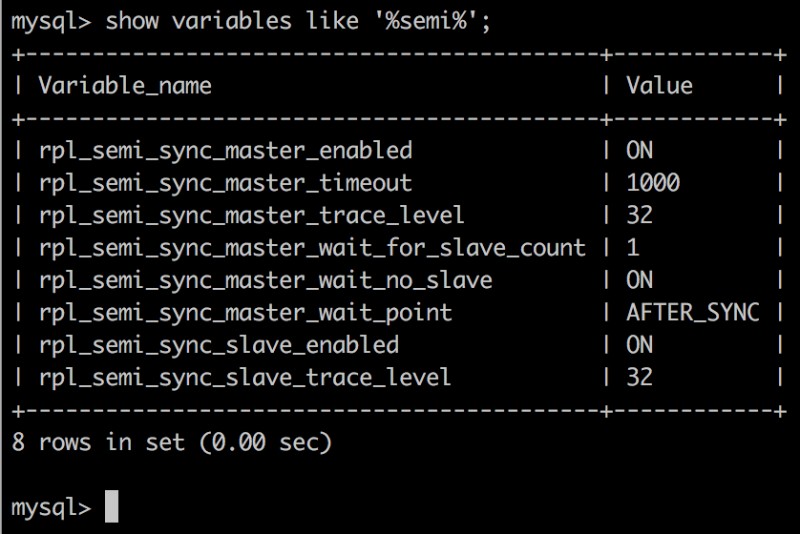
Task: Click rpl_semi_sync_master_wait_for_slave_count variable name
Action: pos(312,247)
